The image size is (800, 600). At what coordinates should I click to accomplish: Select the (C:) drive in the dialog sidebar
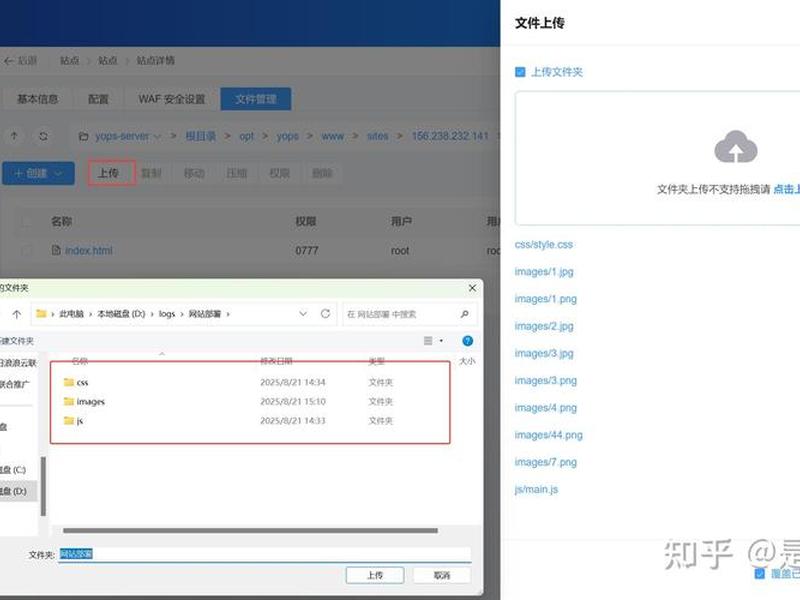(x=14, y=470)
